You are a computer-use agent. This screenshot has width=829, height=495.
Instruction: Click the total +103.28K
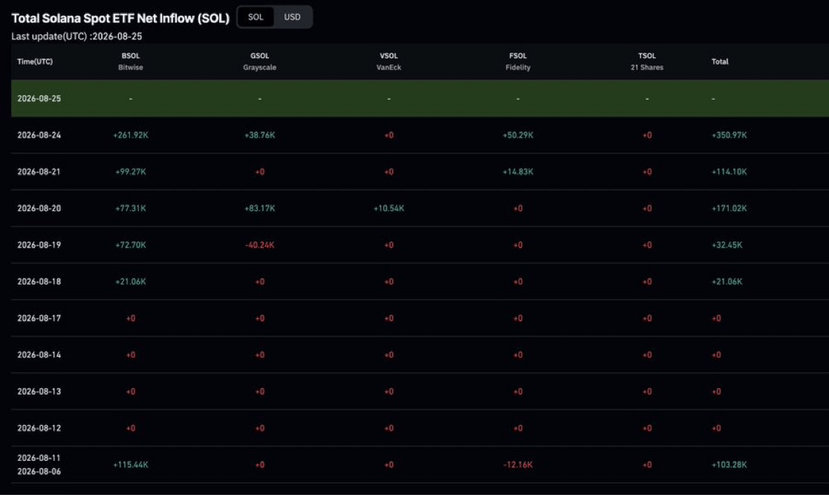point(729,464)
